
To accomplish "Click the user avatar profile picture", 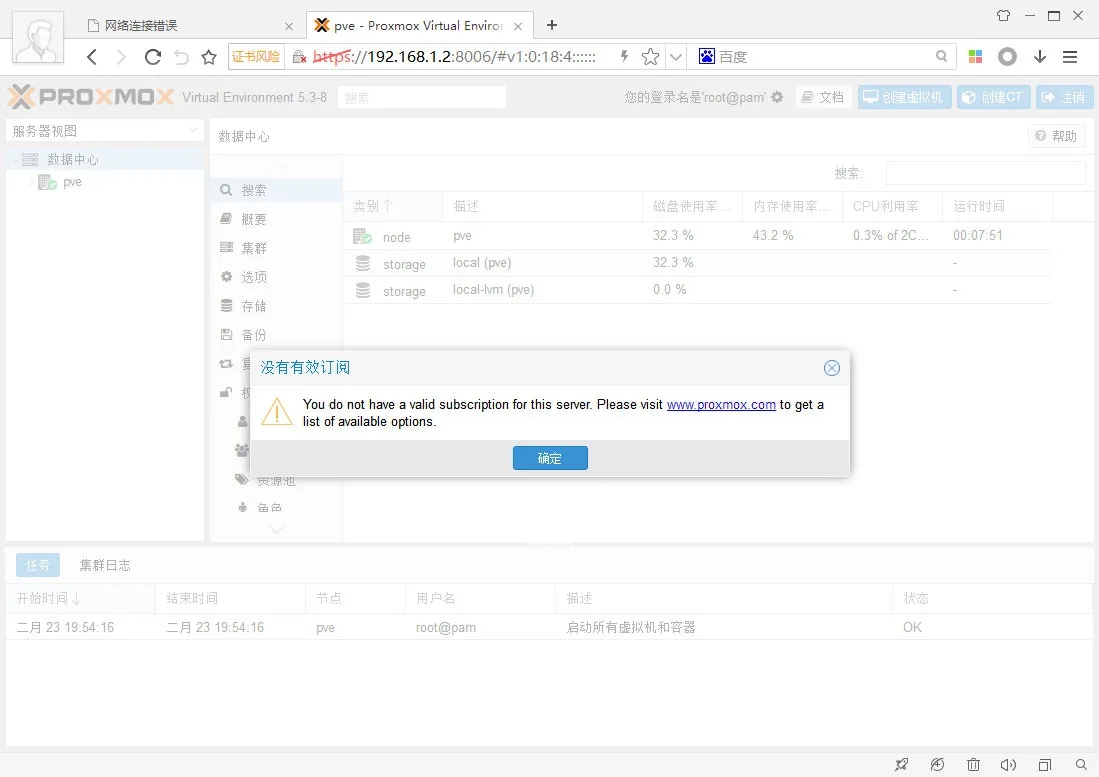I will [38, 39].
